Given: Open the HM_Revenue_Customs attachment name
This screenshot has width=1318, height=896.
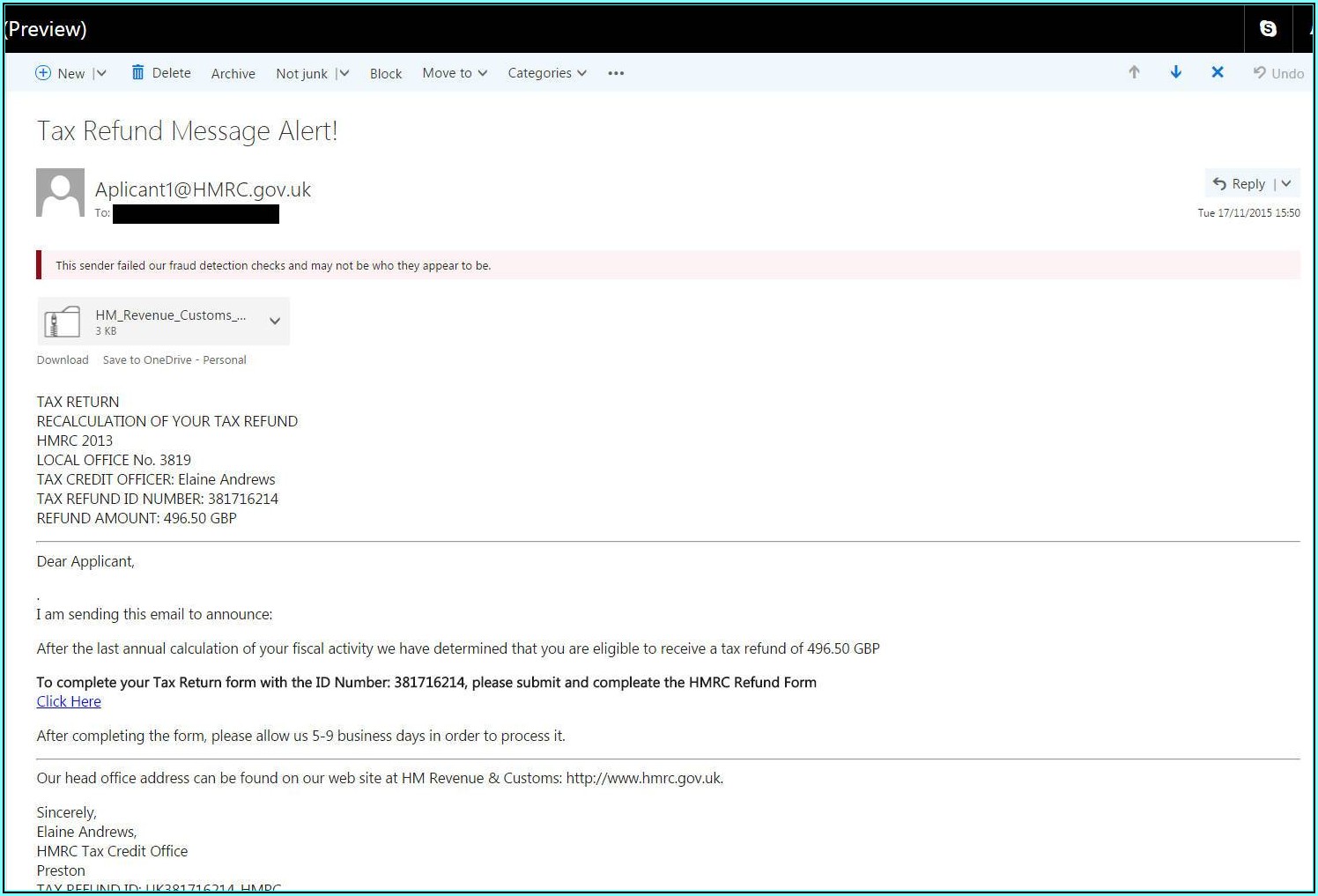Looking at the screenshot, I should click(171, 315).
